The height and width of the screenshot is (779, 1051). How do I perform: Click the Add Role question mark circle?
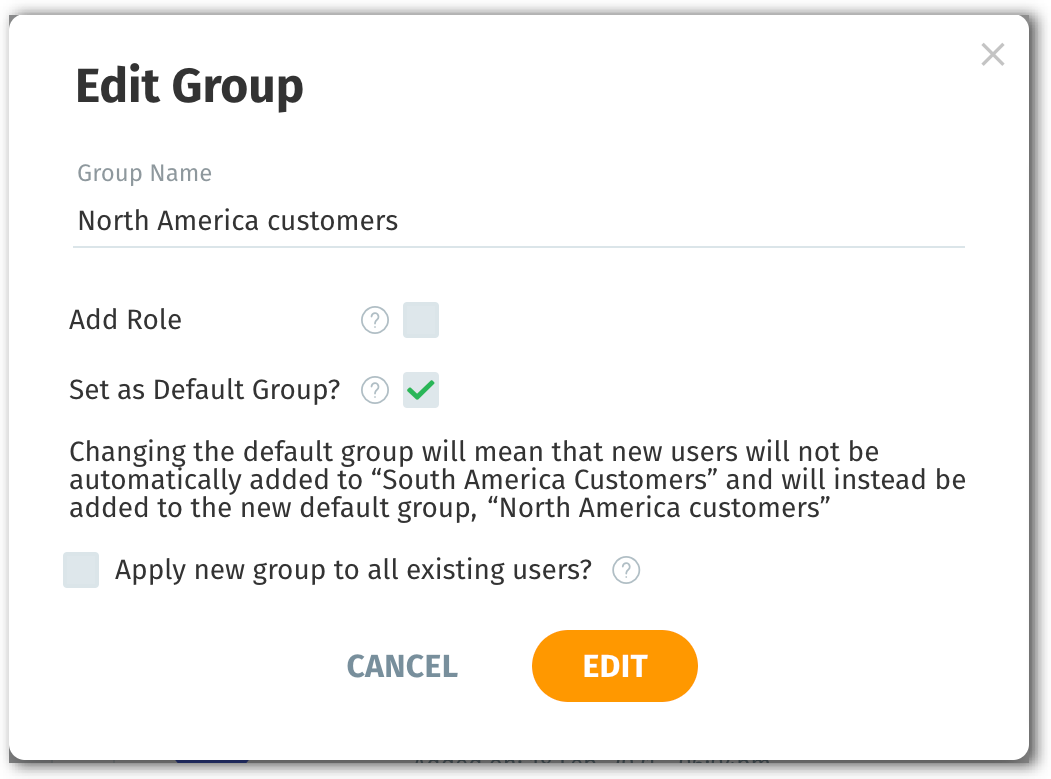(x=374, y=320)
